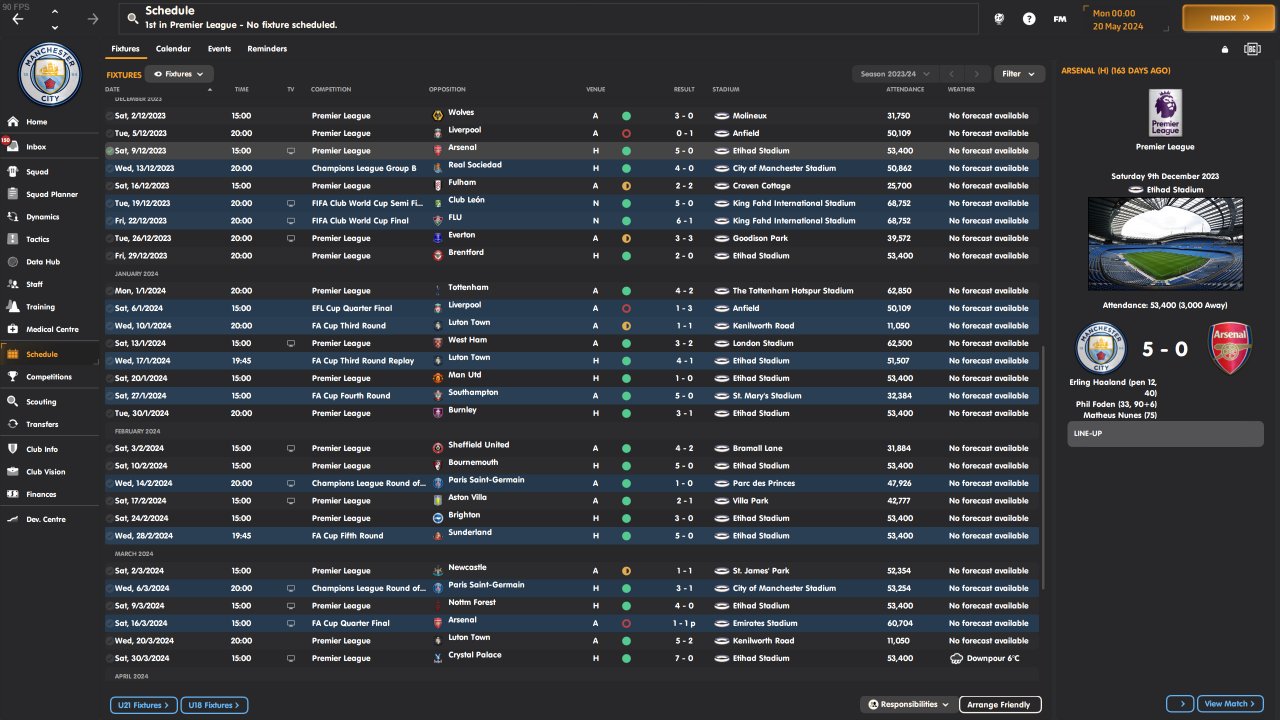Image resolution: width=1280 pixels, height=720 pixels.
Task: Open Competitions in the sidebar
Action: point(50,377)
